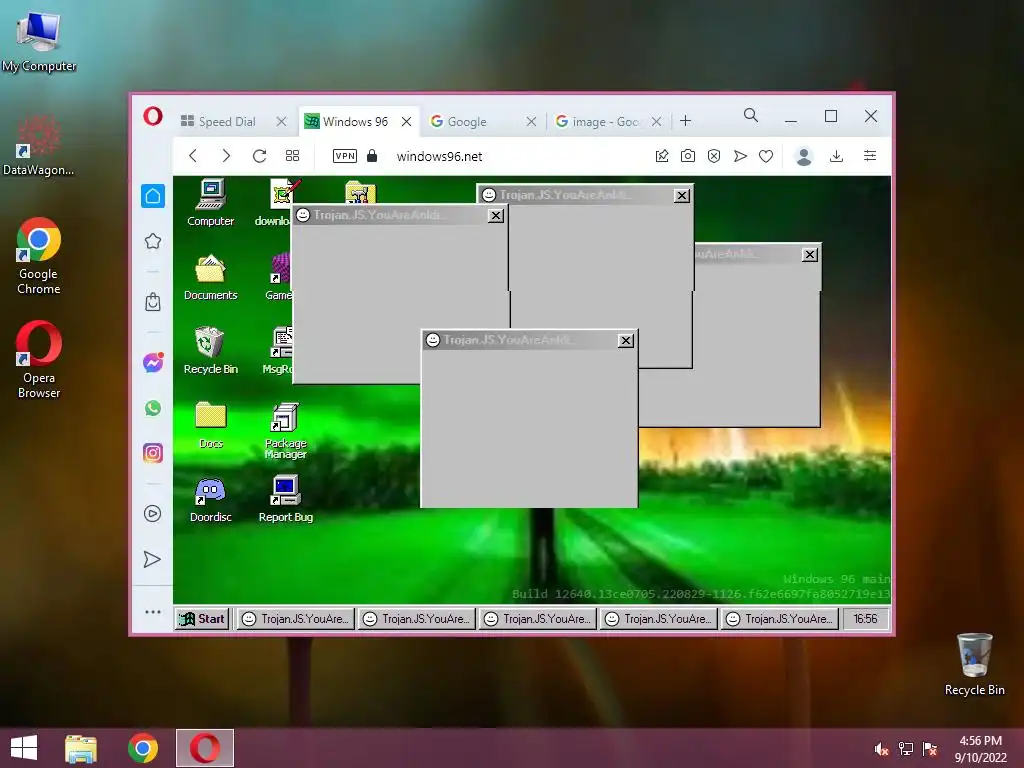
Task: Toggle the VPN badge
Action: coord(345,155)
